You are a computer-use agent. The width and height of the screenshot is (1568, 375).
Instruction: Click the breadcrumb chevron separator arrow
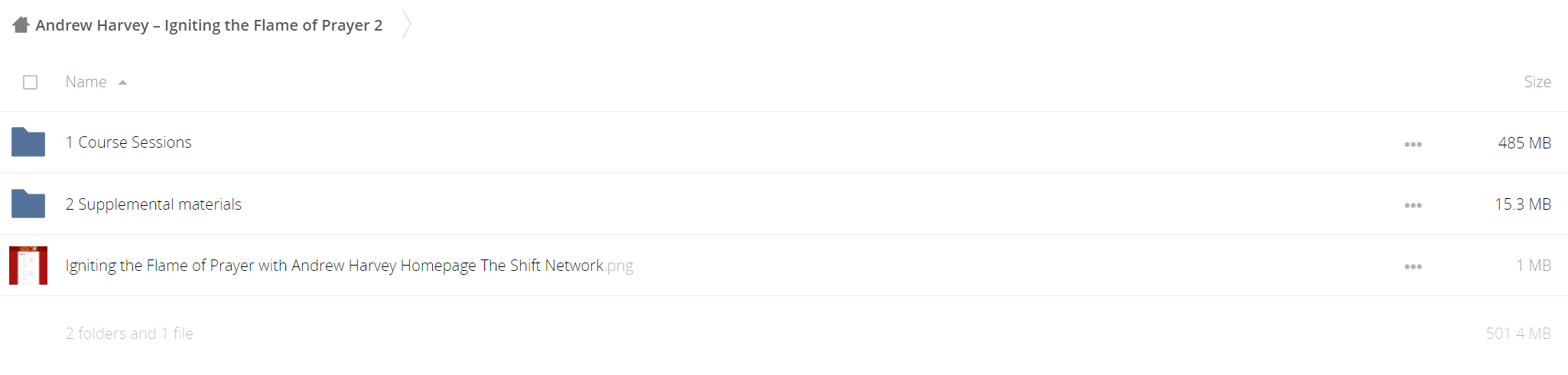click(407, 24)
